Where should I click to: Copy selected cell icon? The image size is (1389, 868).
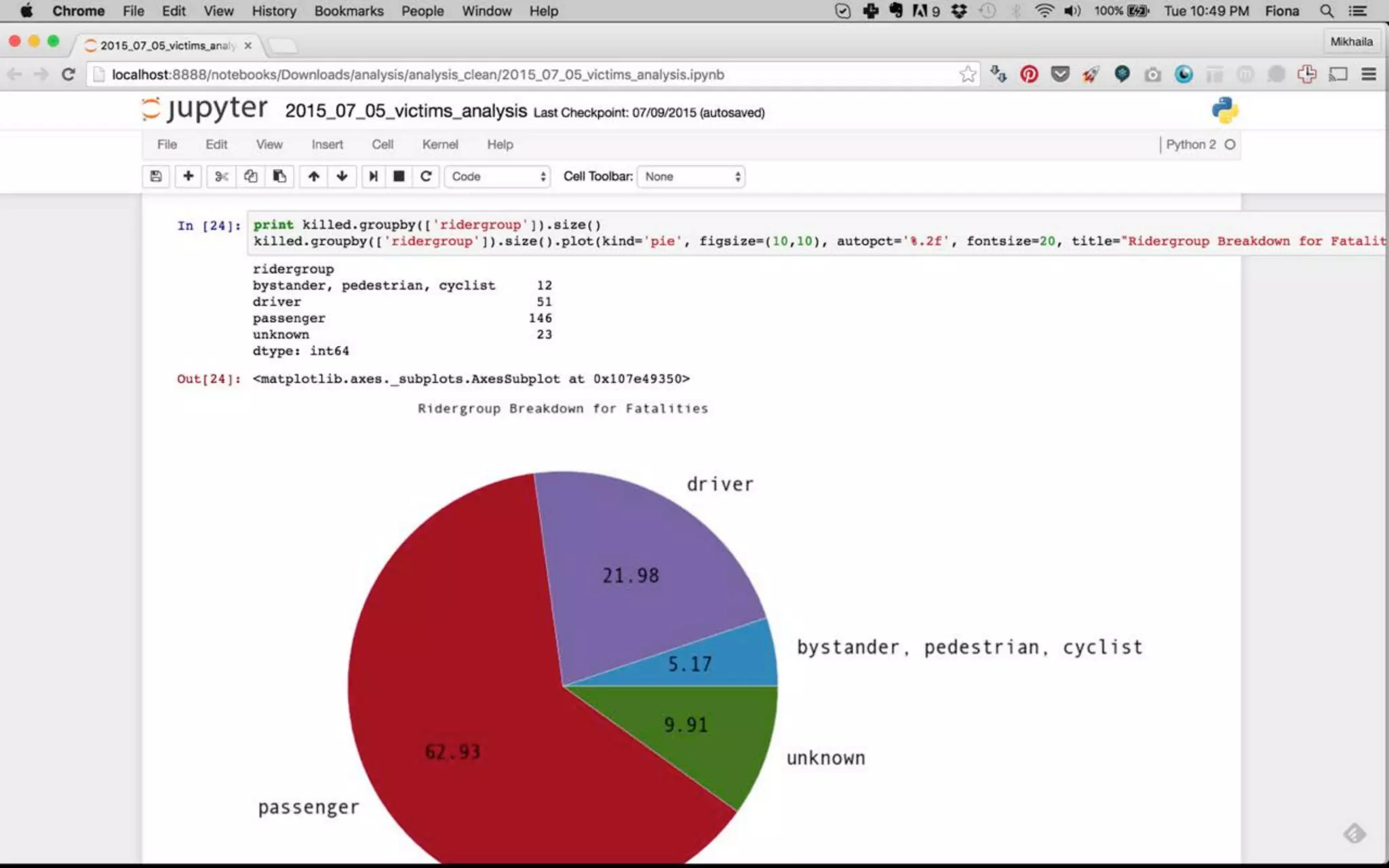[x=250, y=176]
